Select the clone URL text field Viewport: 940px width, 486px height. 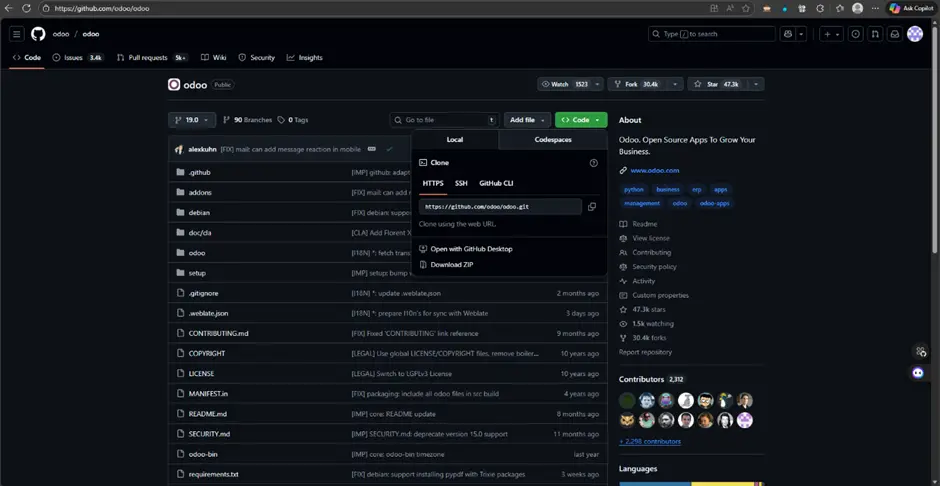(x=501, y=207)
